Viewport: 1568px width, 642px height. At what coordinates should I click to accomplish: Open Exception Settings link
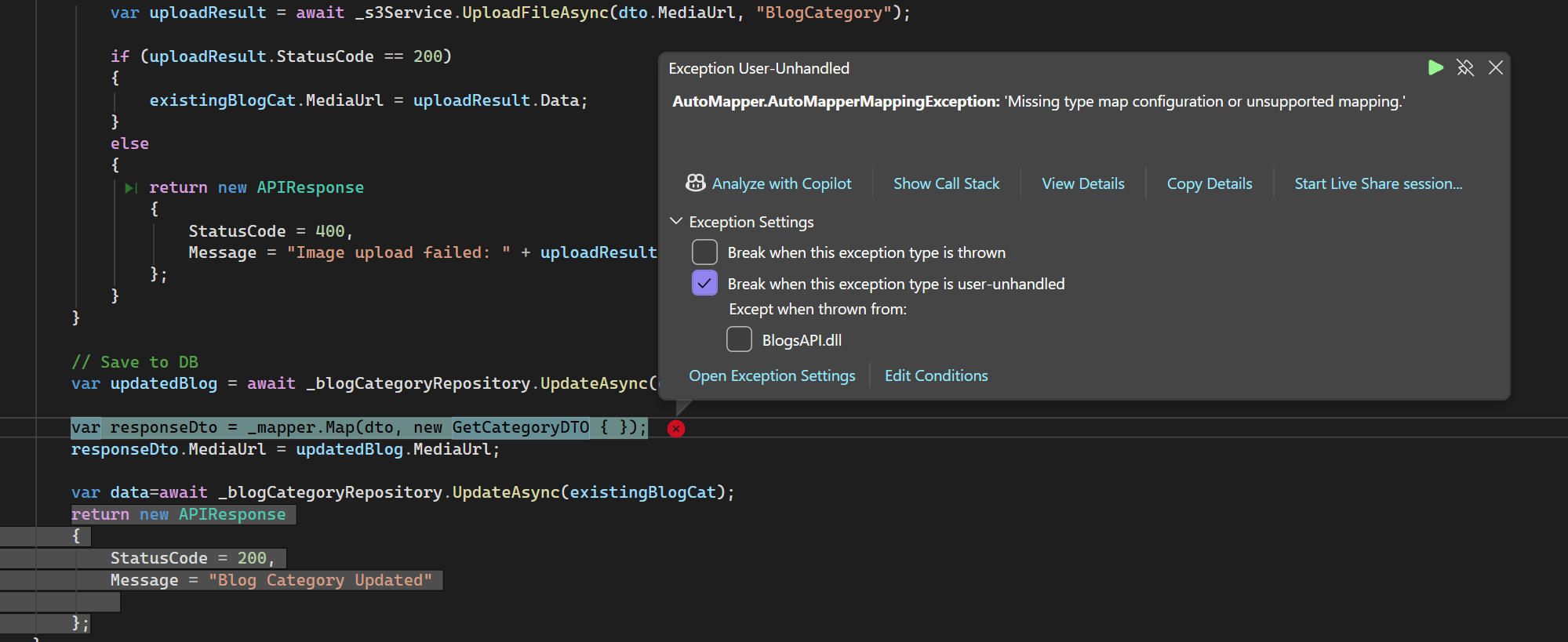[772, 375]
